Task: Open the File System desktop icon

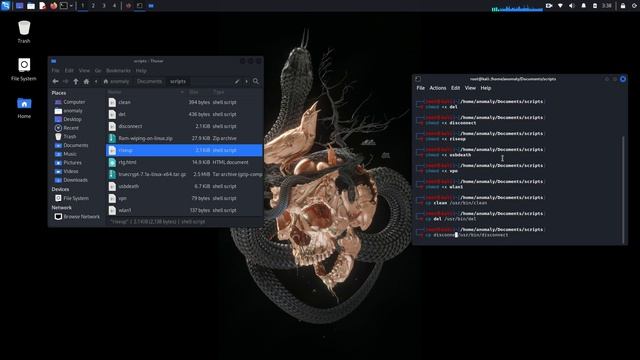Action: click(x=24, y=69)
